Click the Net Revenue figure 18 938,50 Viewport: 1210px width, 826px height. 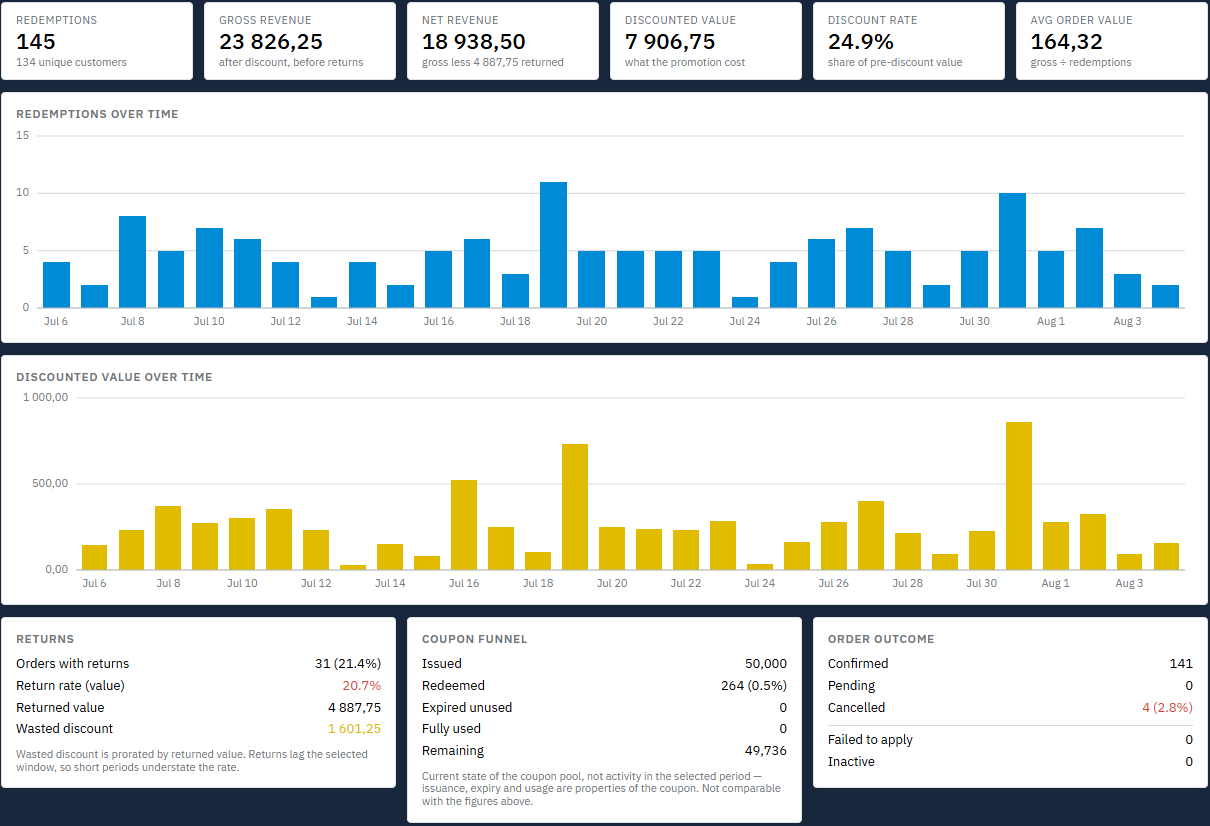coord(474,42)
